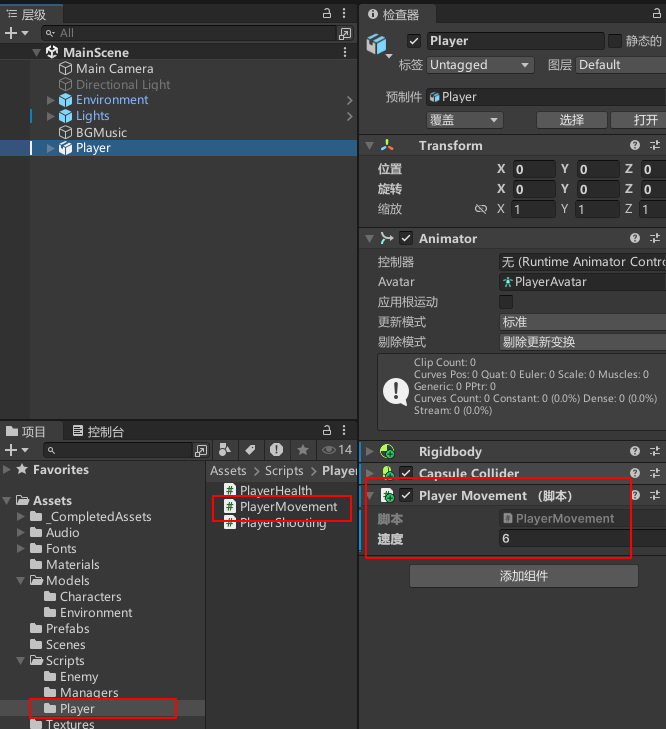666x729 pixels.
Task: Open Player Movement preset settings icon
Action: tap(655, 495)
